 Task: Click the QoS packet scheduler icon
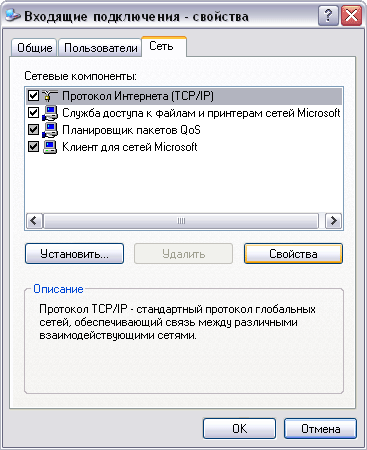(x=50, y=130)
